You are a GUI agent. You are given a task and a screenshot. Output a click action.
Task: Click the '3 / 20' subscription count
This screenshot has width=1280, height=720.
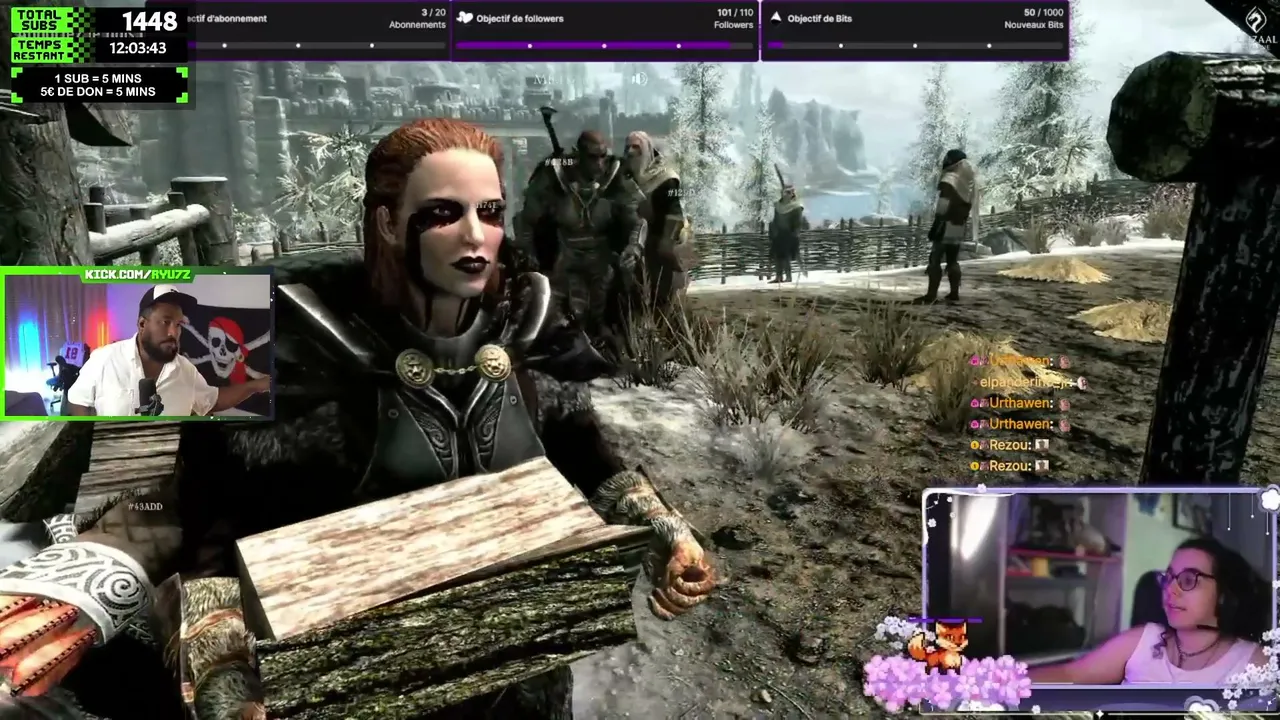click(433, 12)
